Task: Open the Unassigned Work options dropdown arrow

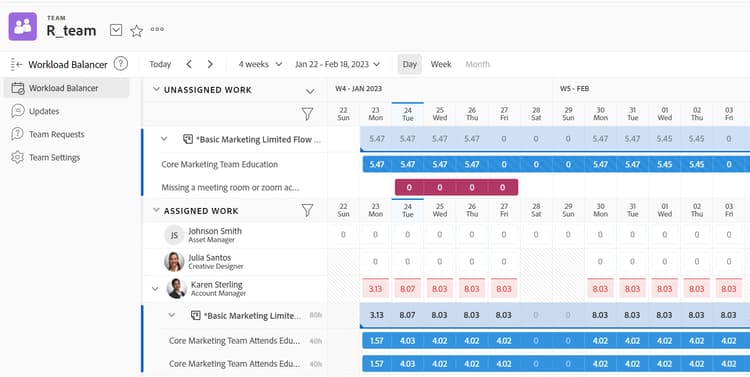Action: pyautogui.click(x=310, y=91)
